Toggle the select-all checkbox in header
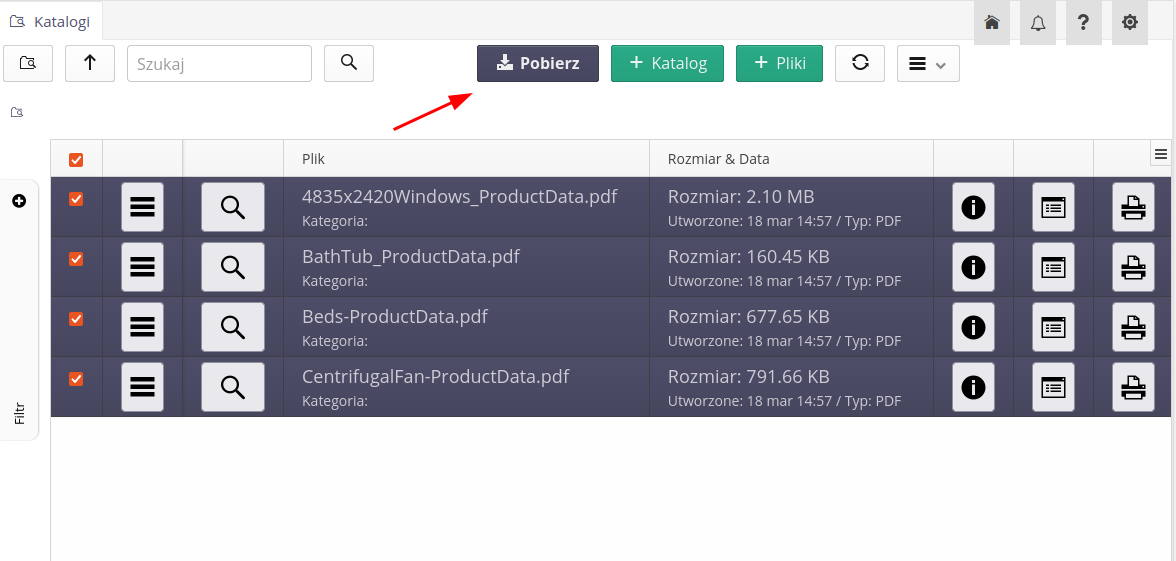The width and height of the screenshot is (1176, 561). coord(76,160)
